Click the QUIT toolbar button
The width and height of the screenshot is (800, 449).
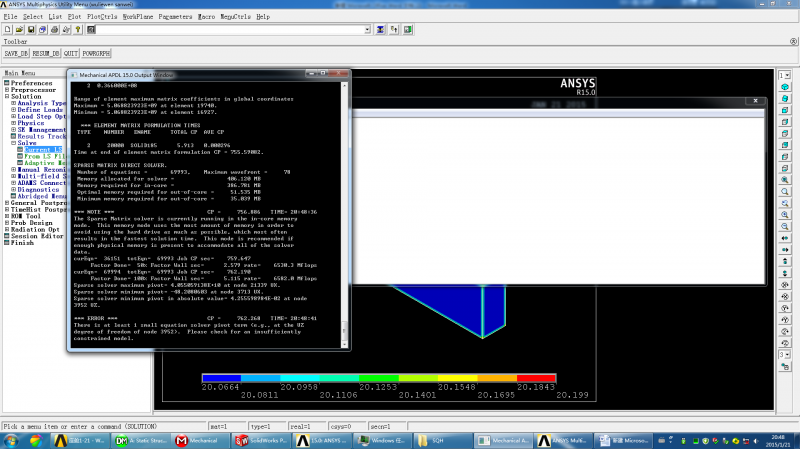click(x=71, y=54)
